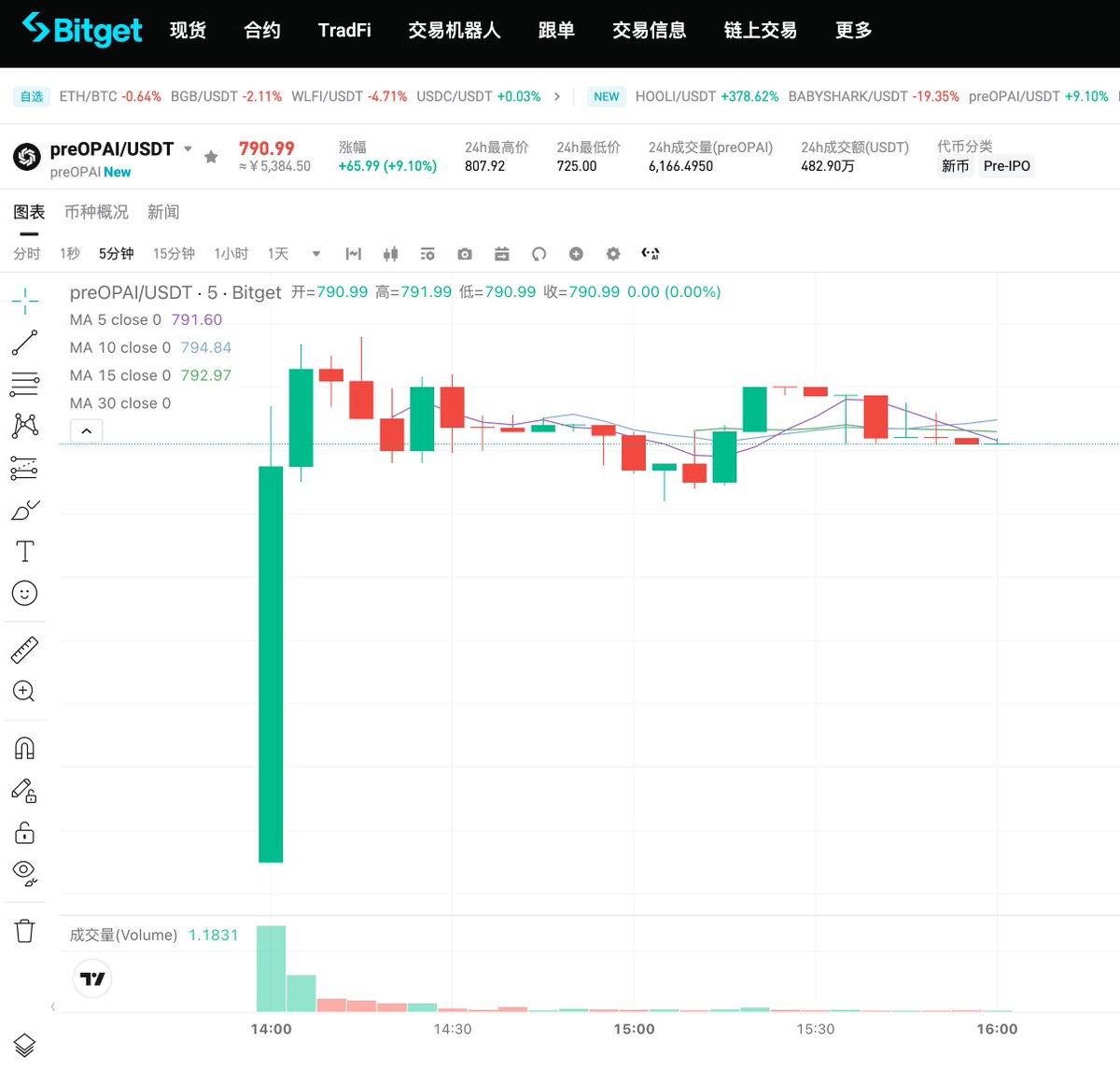1120x1084 pixels.
Task: Open ETH/BTC ticker link
Action: [110, 96]
